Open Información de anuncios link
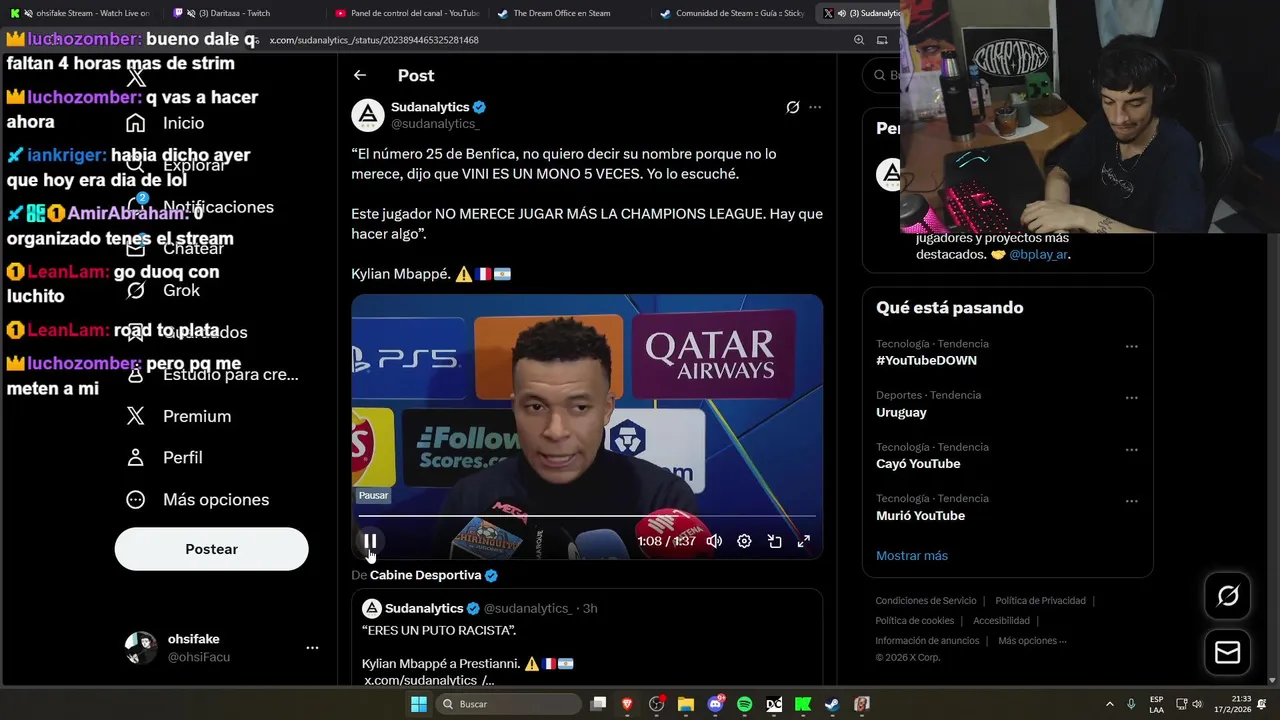The image size is (1280, 720). [x=927, y=641]
